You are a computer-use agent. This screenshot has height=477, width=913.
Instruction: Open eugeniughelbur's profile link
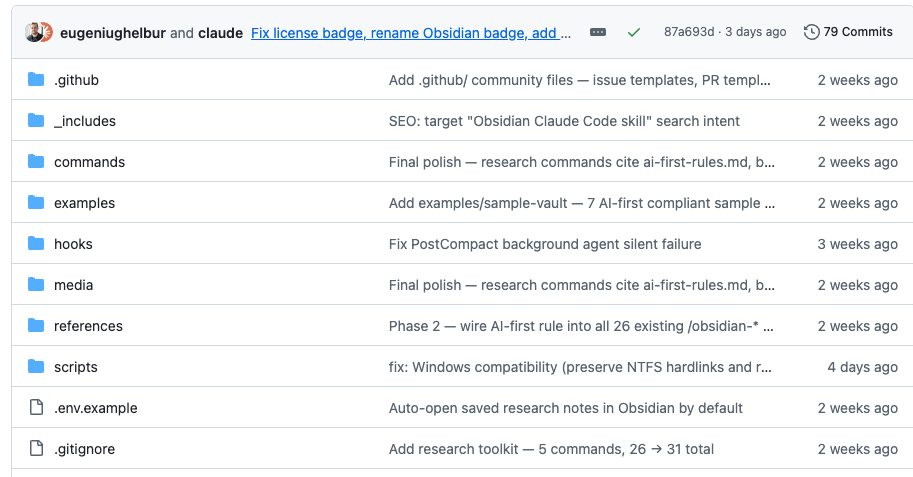coord(113,33)
